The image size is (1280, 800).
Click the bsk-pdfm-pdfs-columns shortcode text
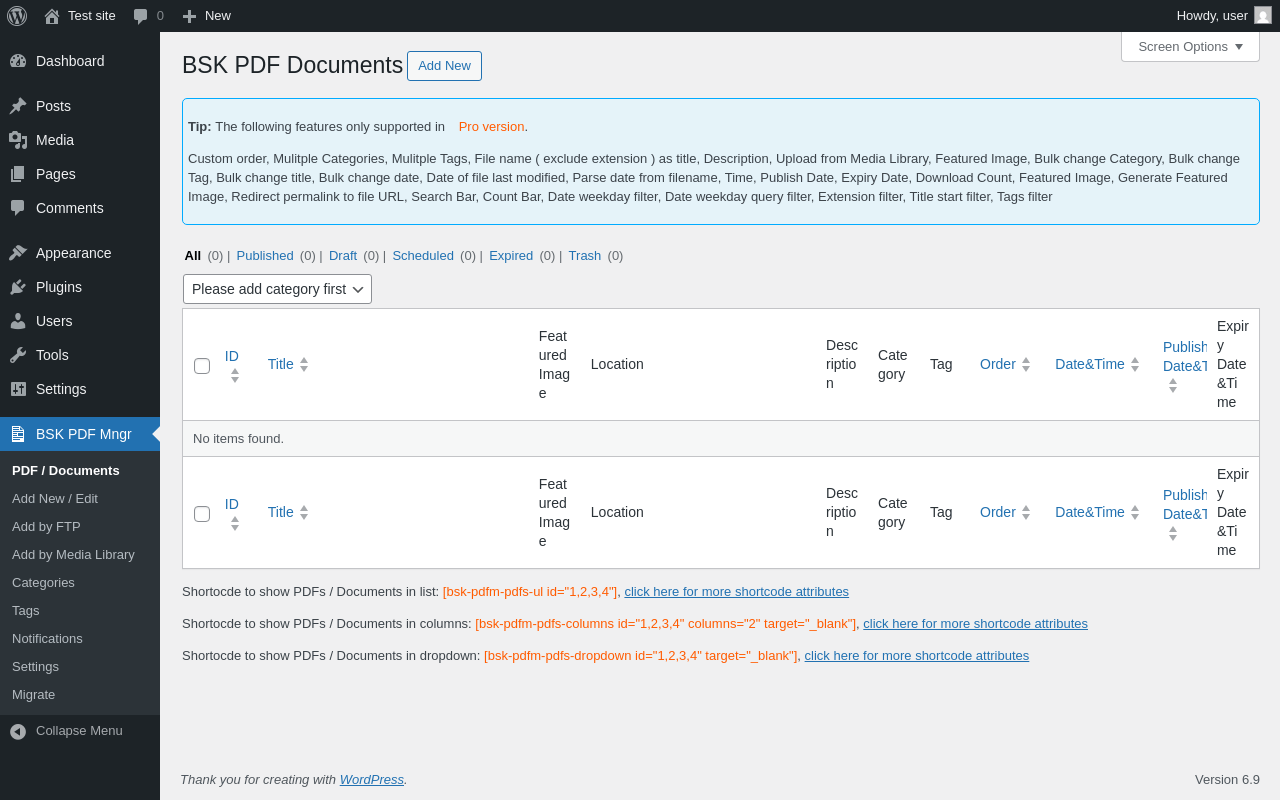click(x=665, y=623)
